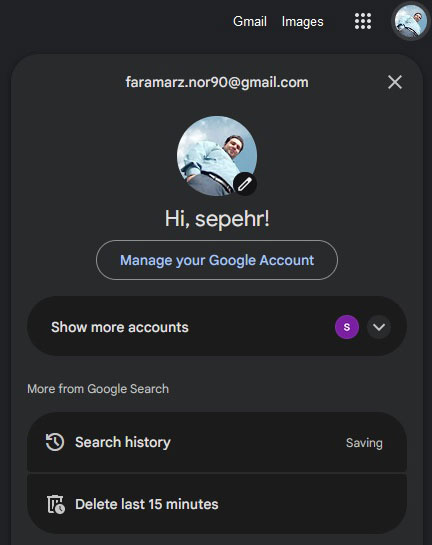Click the Saving status label
432x545 pixels.
click(364, 443)
